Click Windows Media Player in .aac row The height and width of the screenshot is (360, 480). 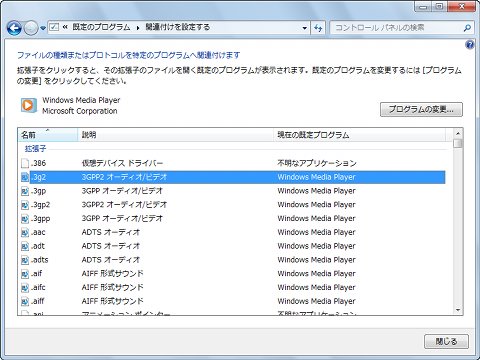316,232
